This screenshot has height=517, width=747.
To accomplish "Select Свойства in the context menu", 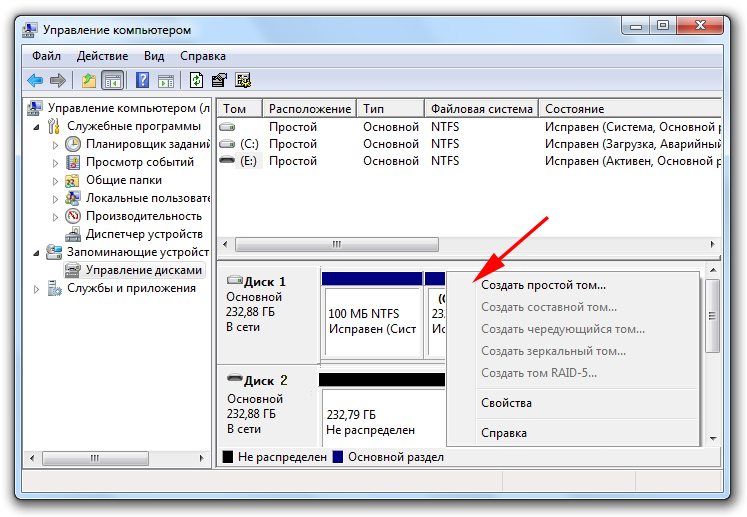I will (x=506, y=403).
